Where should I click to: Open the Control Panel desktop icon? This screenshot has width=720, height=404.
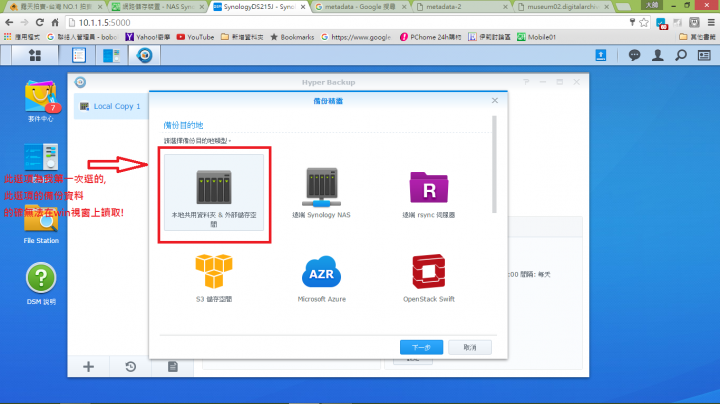pos(40,158)
